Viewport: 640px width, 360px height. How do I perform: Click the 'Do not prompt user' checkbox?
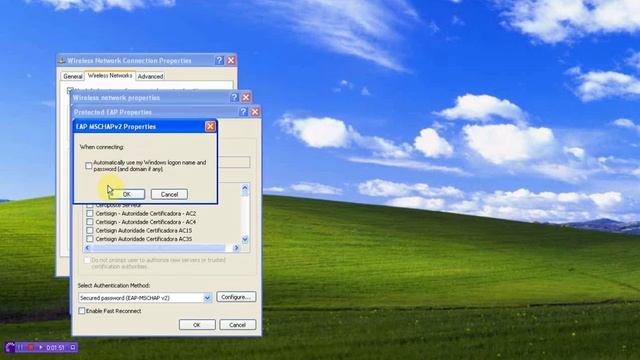click(x=87, y=260)
